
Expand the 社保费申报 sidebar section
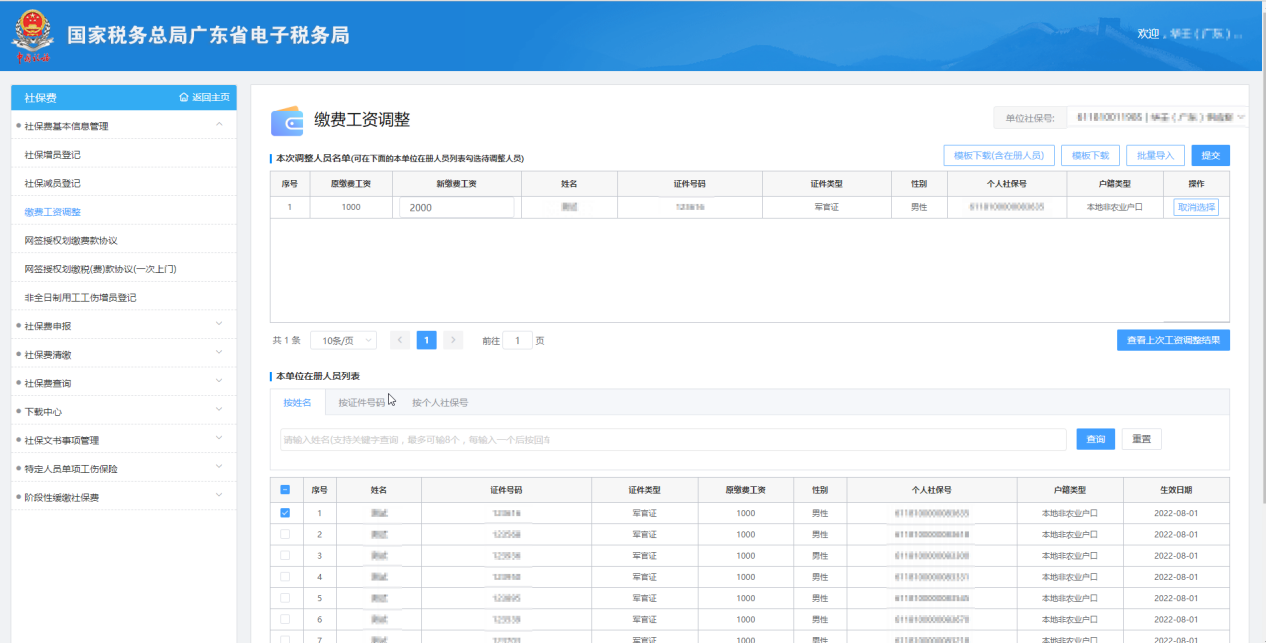[219, 325]
